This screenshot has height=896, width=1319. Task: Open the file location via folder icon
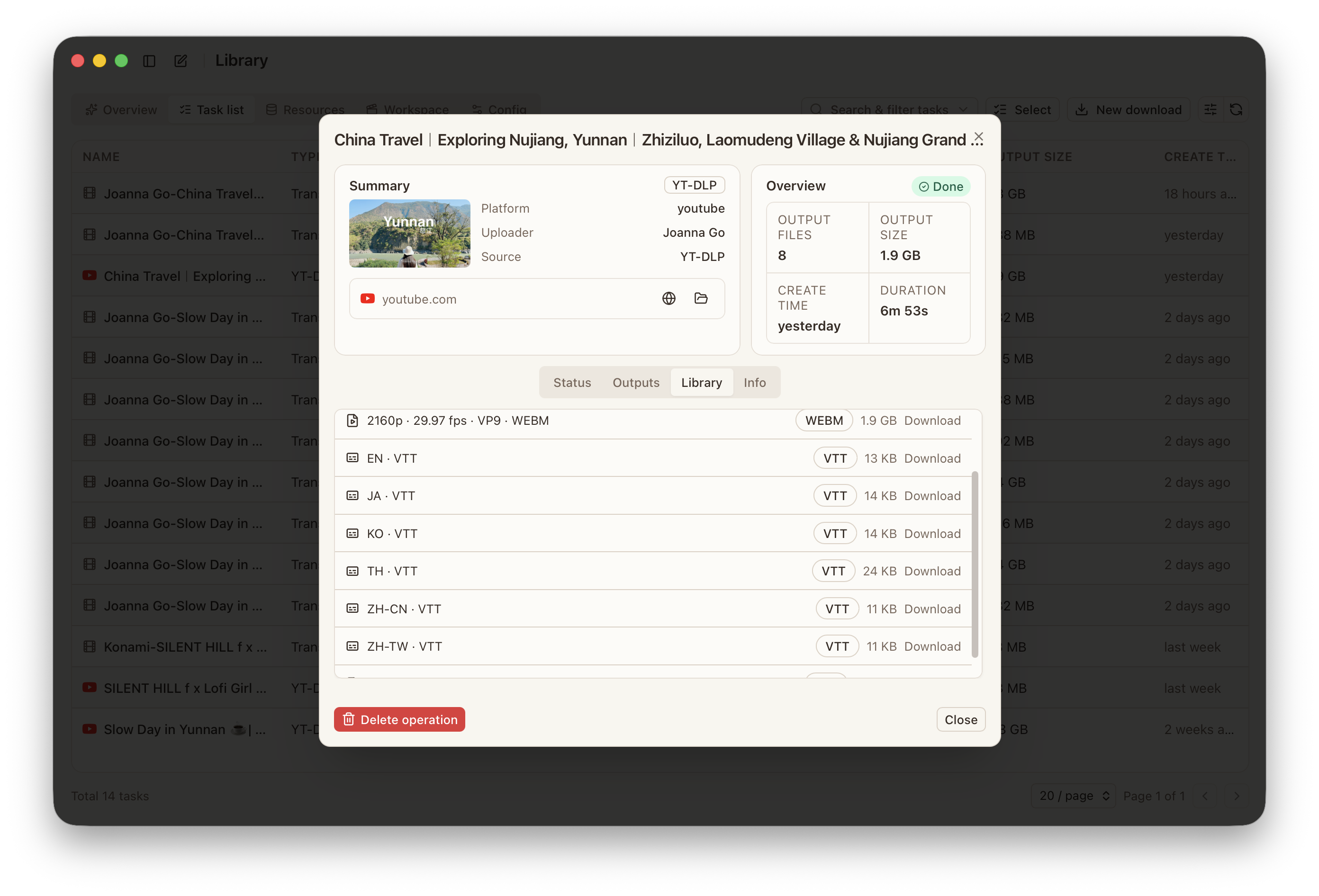[702, 298]
